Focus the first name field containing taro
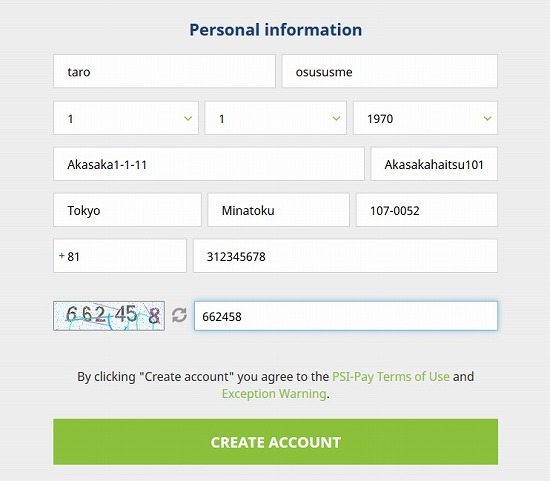 click(x=165, y=71)
